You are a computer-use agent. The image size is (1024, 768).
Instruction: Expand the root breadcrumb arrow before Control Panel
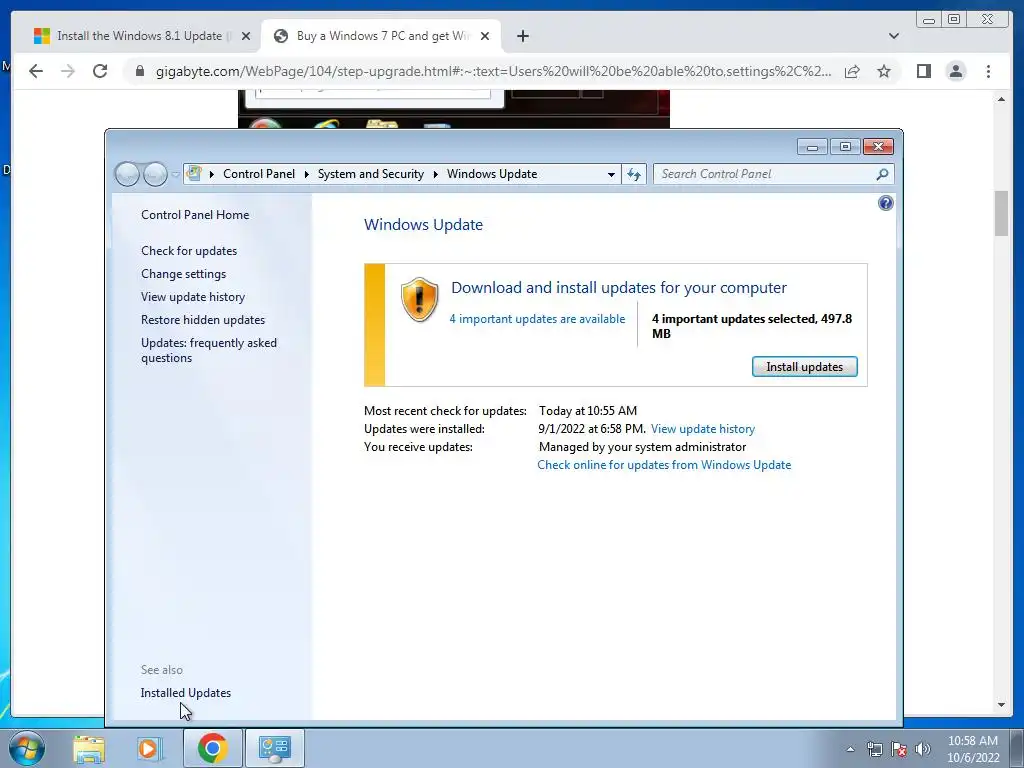click(212, 174)
